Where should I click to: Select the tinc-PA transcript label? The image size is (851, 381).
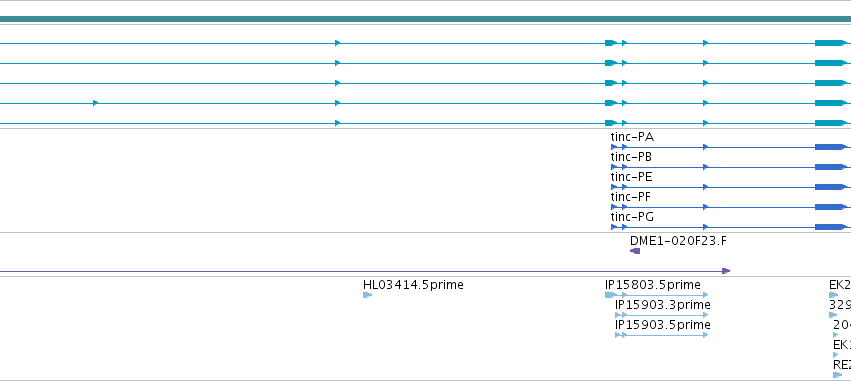[x=632, y=137]
